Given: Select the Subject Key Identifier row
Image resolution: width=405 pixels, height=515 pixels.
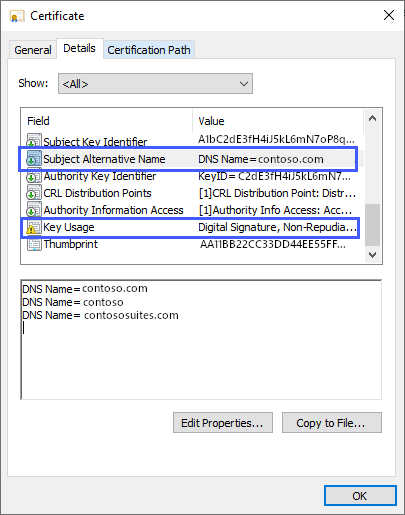Looking at the screenshot, I should click(192, 140).
